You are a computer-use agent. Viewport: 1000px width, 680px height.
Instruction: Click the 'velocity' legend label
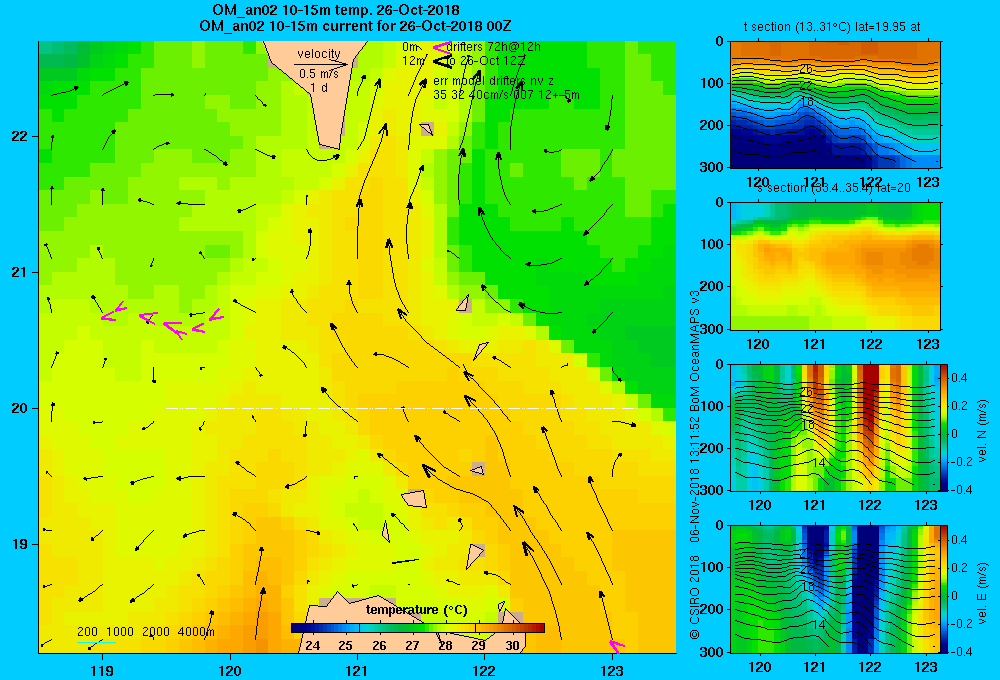click(x=319, y=54)
